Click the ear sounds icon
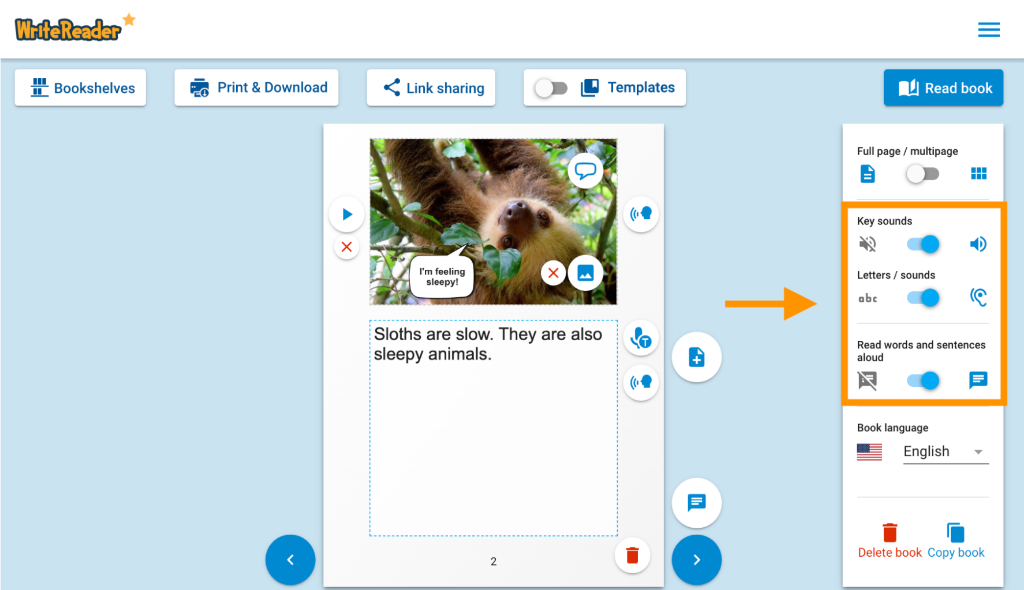The image size is (1024, 590). 978,297
